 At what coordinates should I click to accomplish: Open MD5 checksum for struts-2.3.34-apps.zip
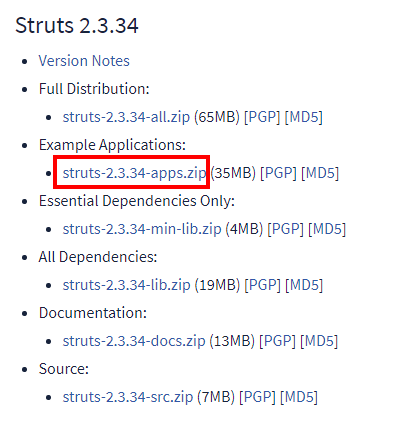pos(320,173)
